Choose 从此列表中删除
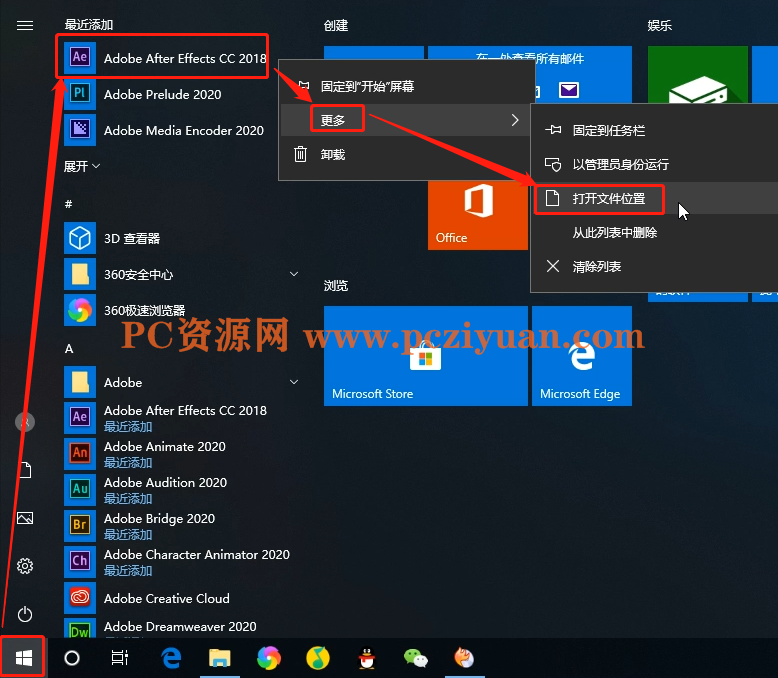Image resolution: width=778 pixels, height=678 pixels. click(x=655, y=232)
